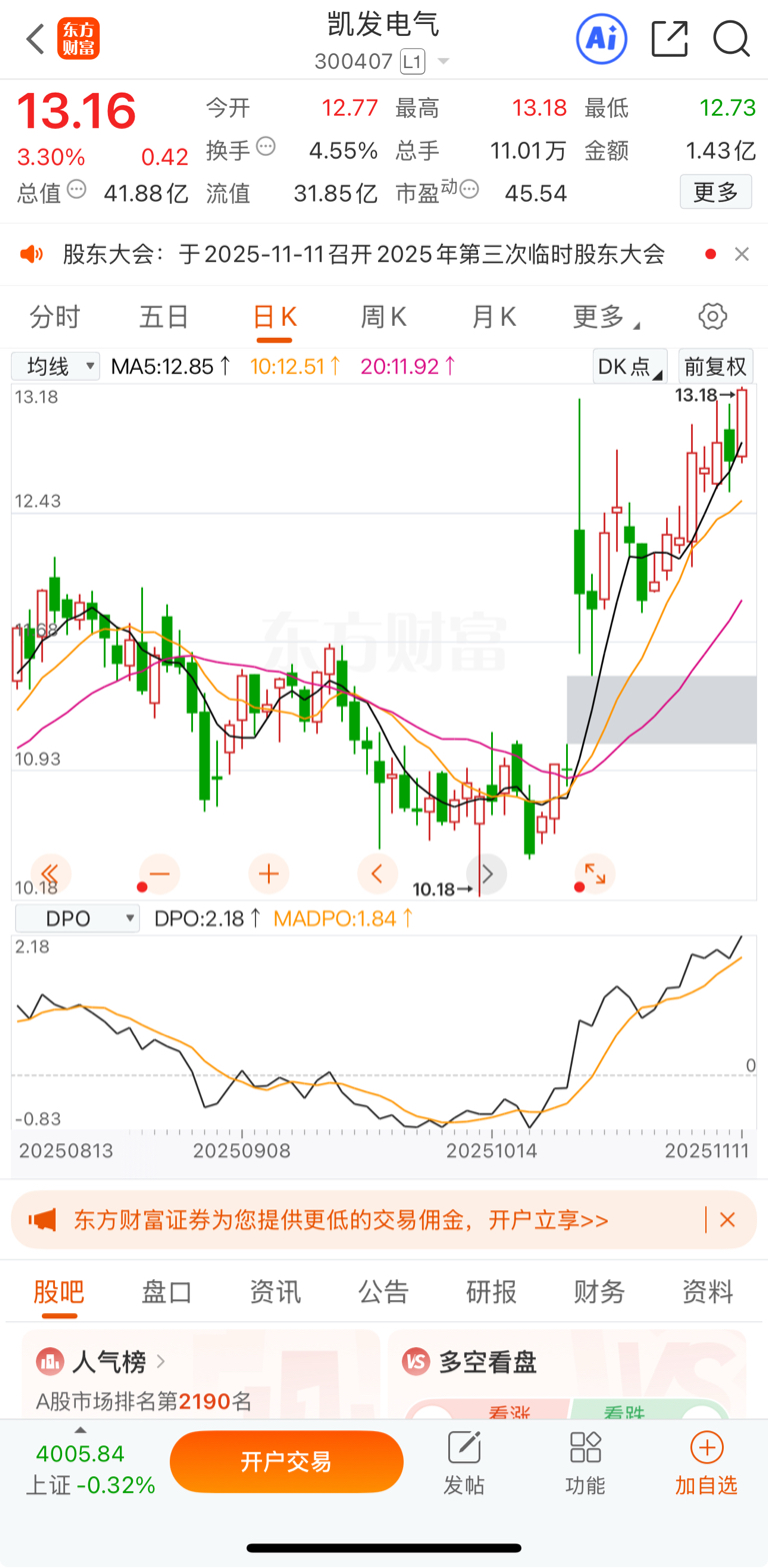This screenshot has width=768, height=1568.
Task: Open the 研报 tab
Action: [491, 1292]
